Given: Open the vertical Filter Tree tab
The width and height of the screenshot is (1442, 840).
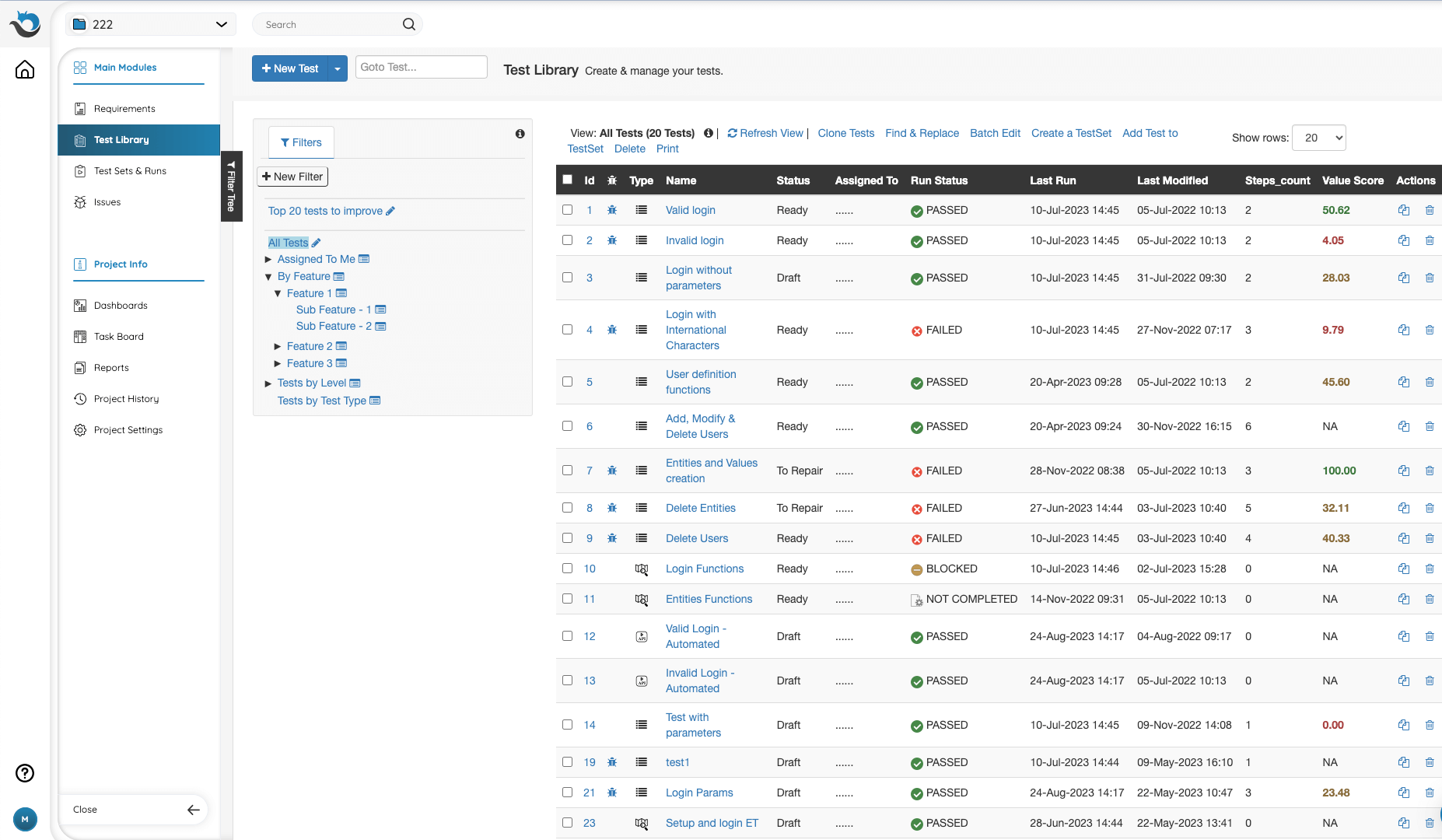Looking at the screenshot, I should [x=231, y=187].
